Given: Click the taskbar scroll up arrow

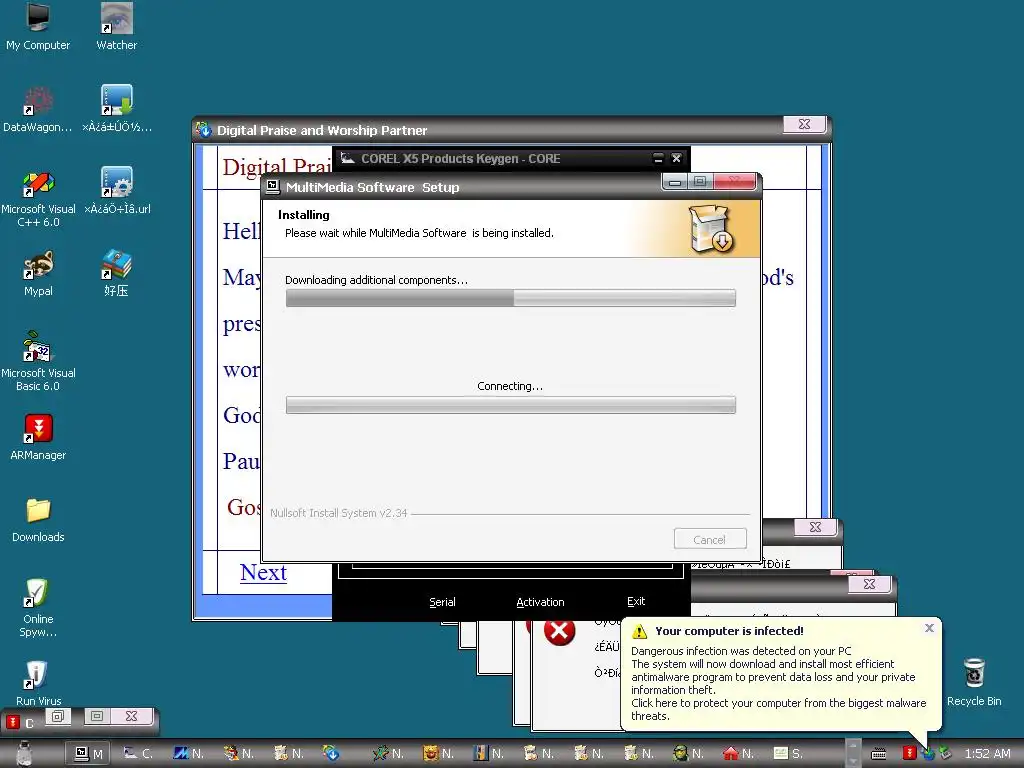Looking at the screenshot, I should 853,746.
